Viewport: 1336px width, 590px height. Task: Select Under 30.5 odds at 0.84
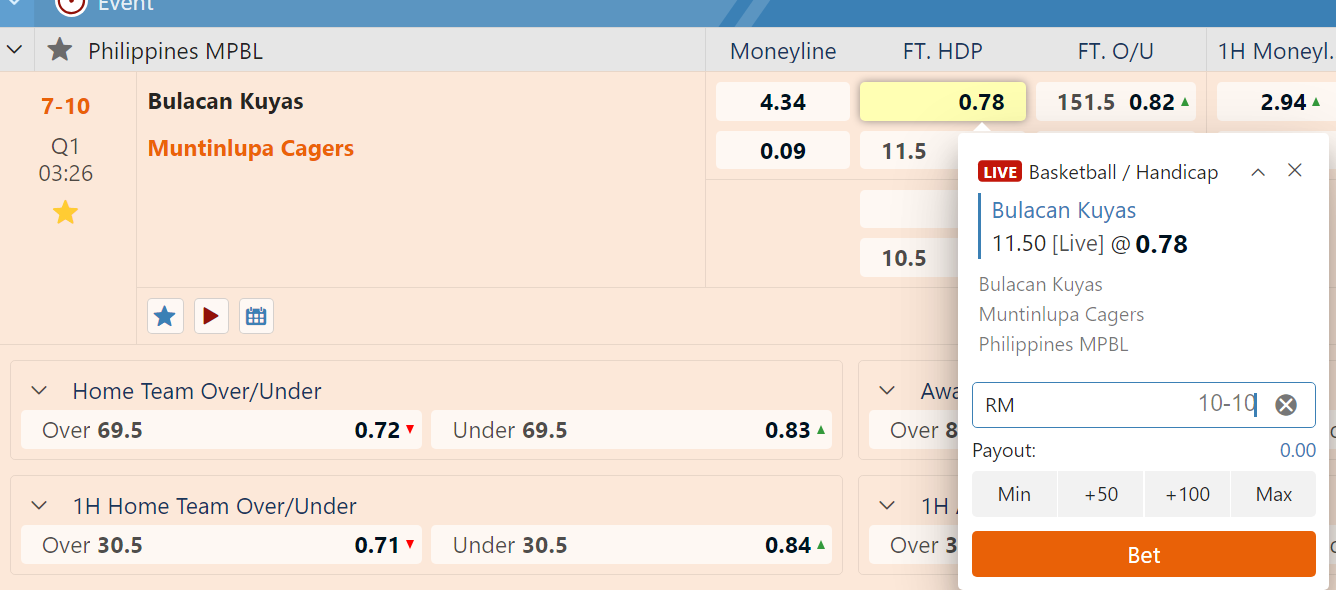(x=631, y=545)
